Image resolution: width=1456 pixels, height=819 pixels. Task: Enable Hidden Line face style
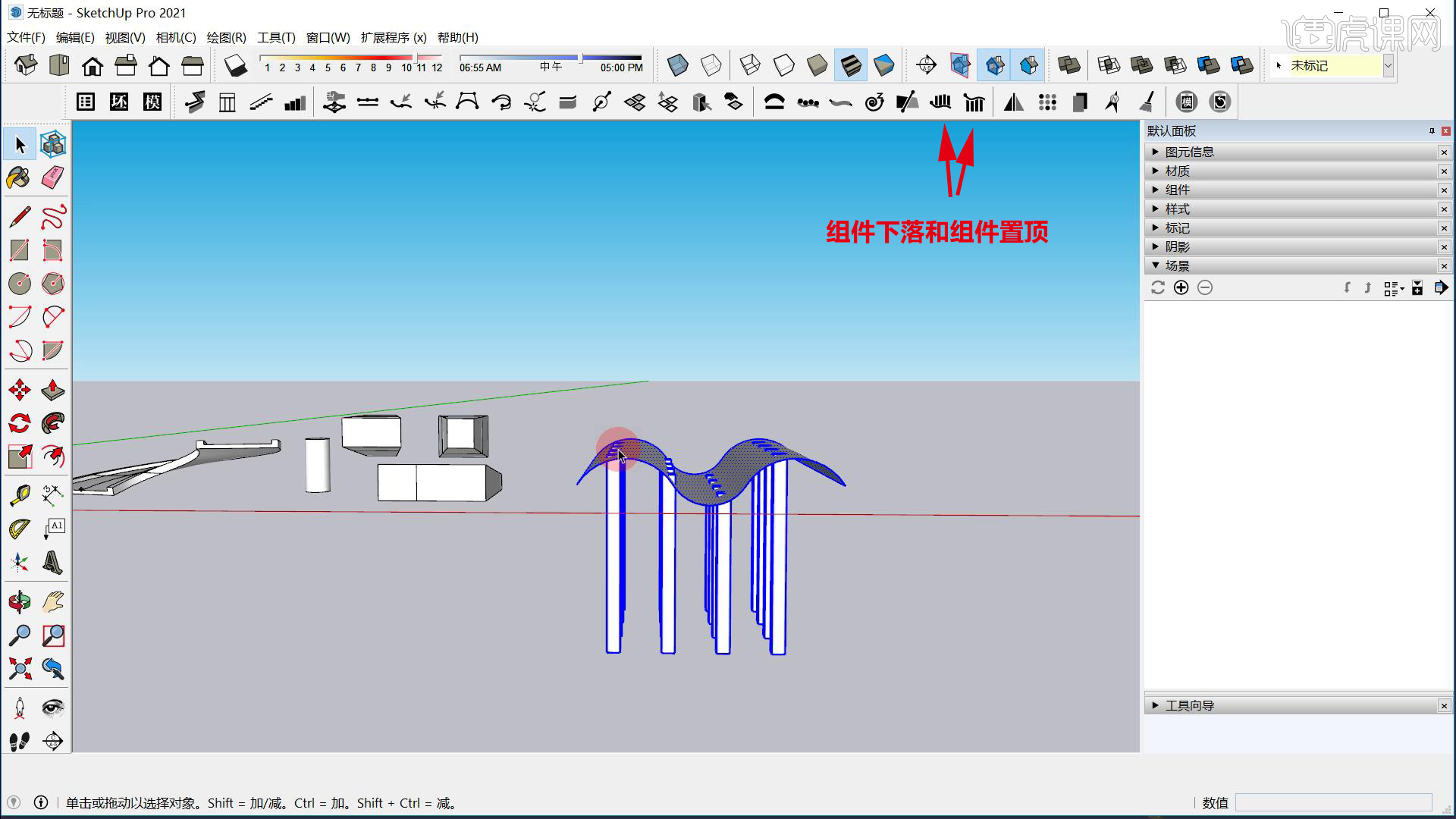(x=783, y=66)
